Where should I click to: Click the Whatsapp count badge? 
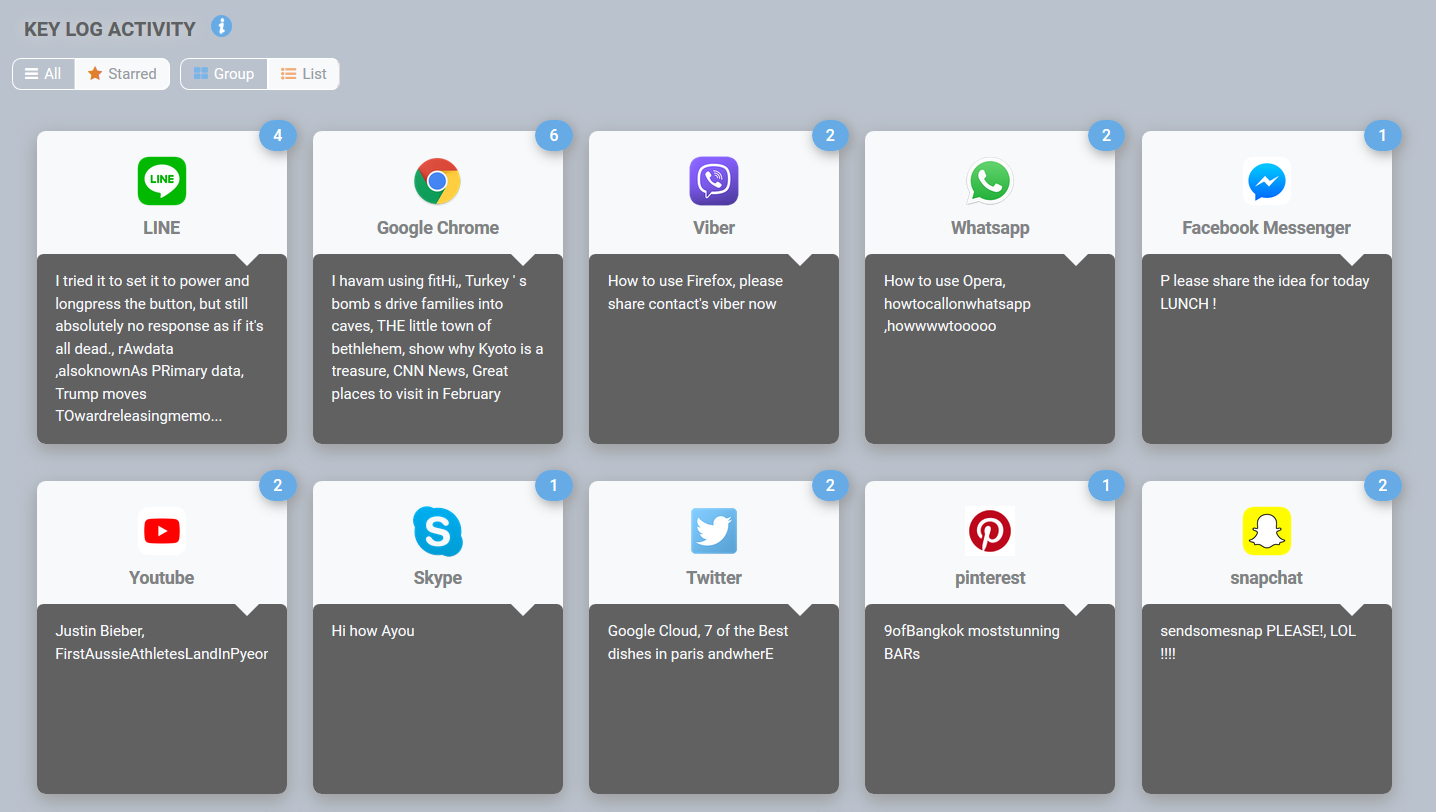tap(1106, 135)
